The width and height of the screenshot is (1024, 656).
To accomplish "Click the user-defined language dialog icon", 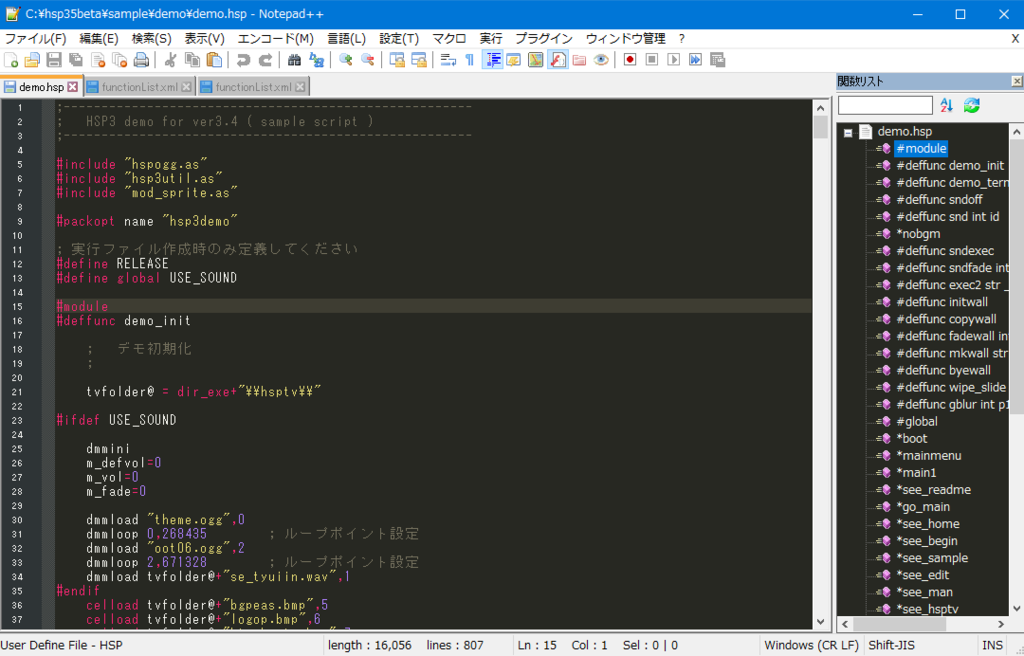I will click(x=513, y=60).
